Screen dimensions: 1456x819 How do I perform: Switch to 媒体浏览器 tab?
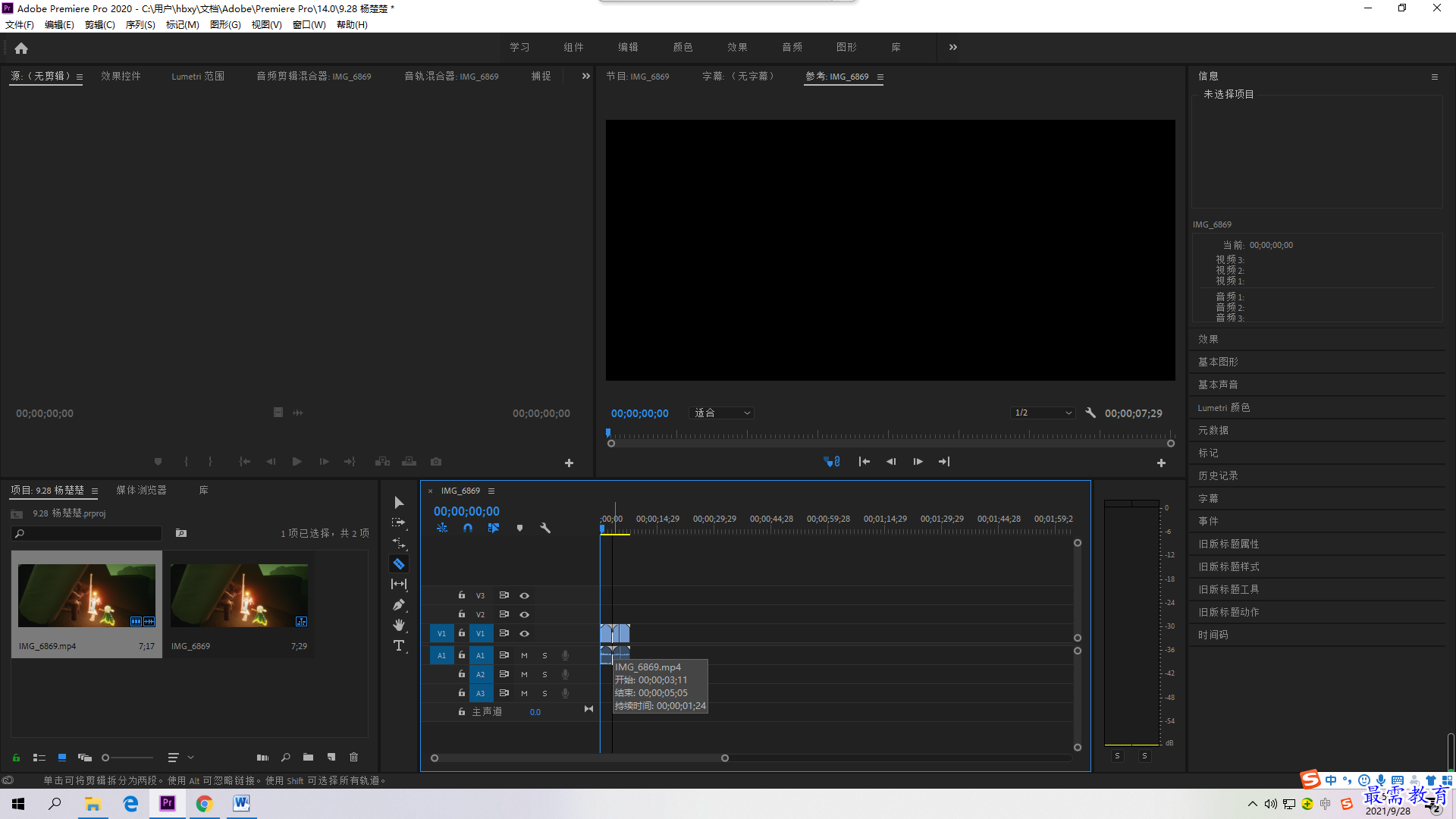click(141, 490)
